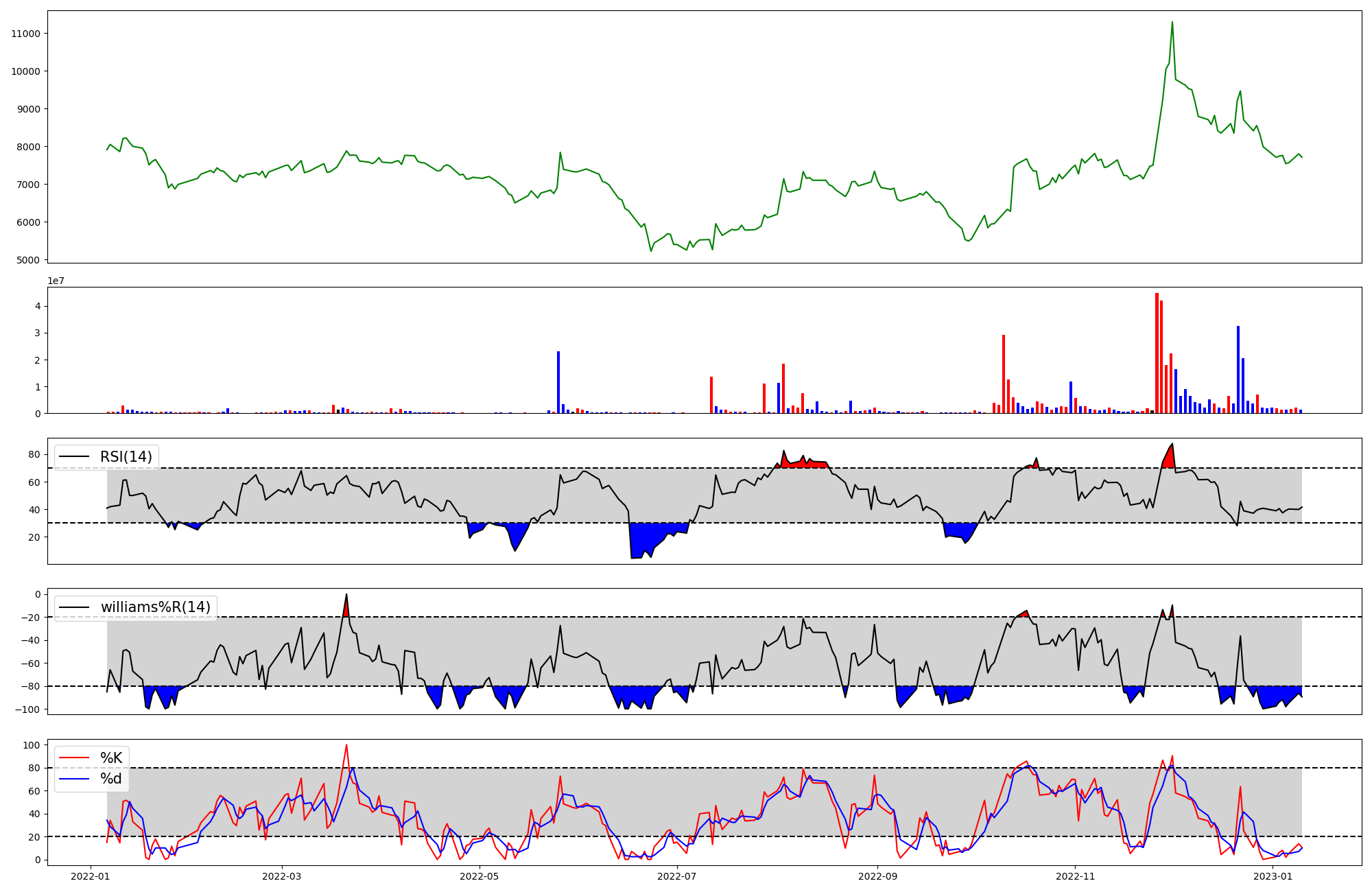Click the red %K legend line swatch

click(x=74, y=758)
